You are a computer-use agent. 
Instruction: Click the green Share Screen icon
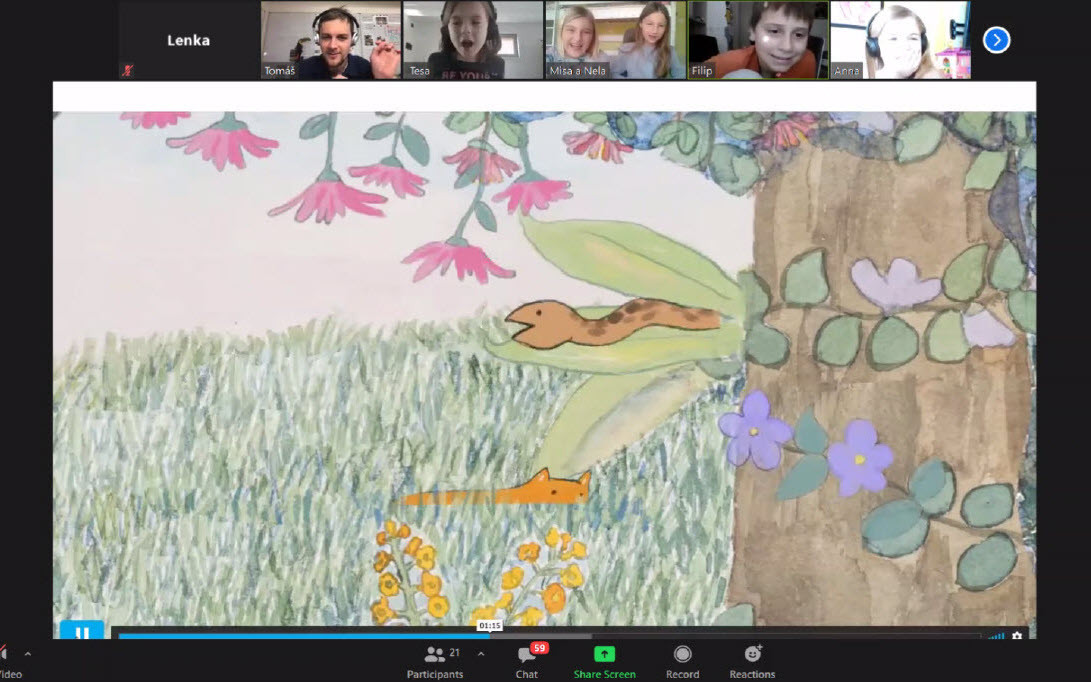point(604,654)
